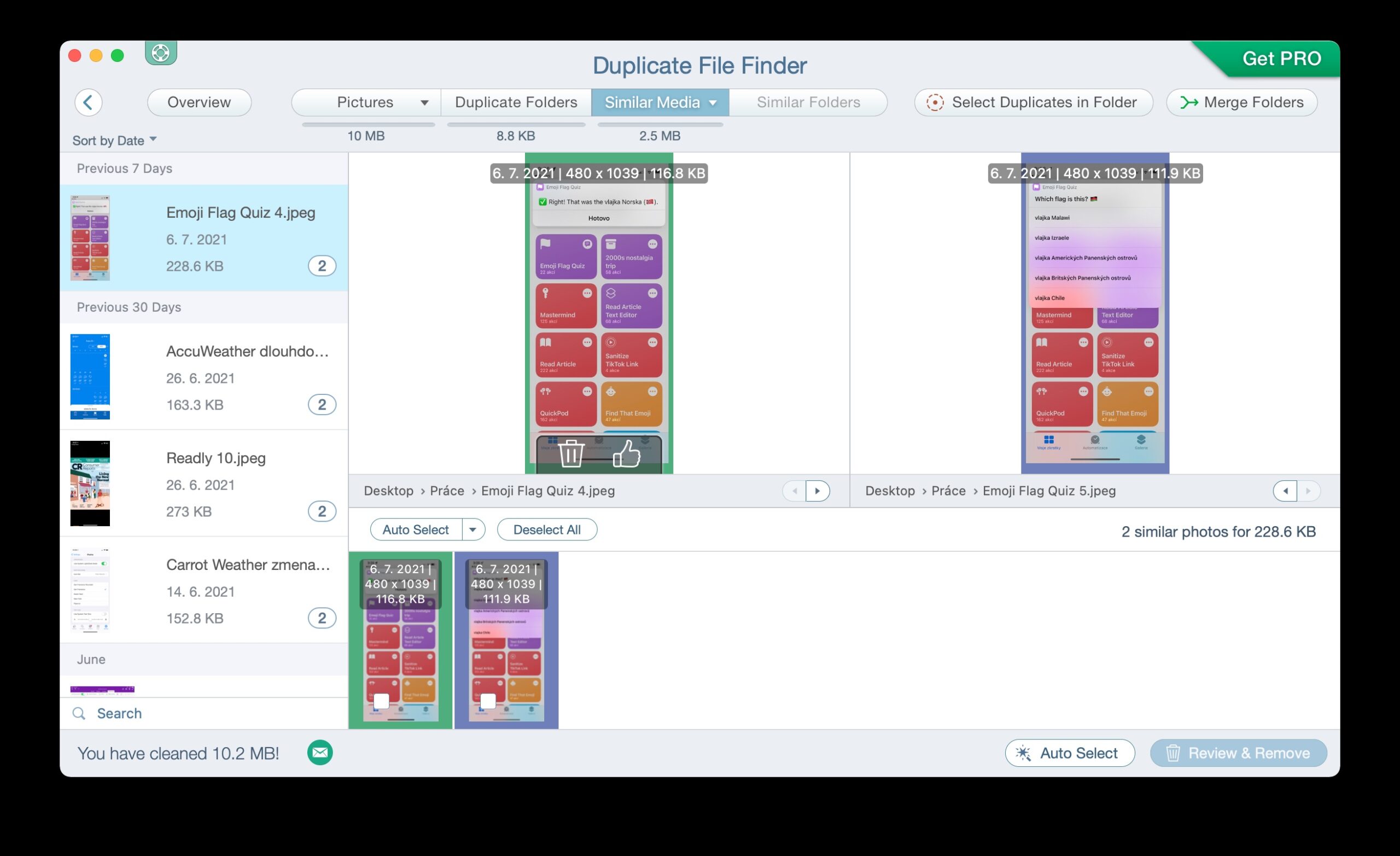Open the Overview tab

coord(199,102)
